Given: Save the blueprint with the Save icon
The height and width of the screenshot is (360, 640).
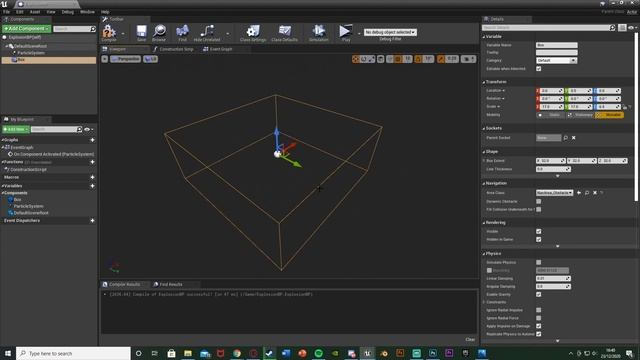Looking at the screenshot, I should 142,32.
